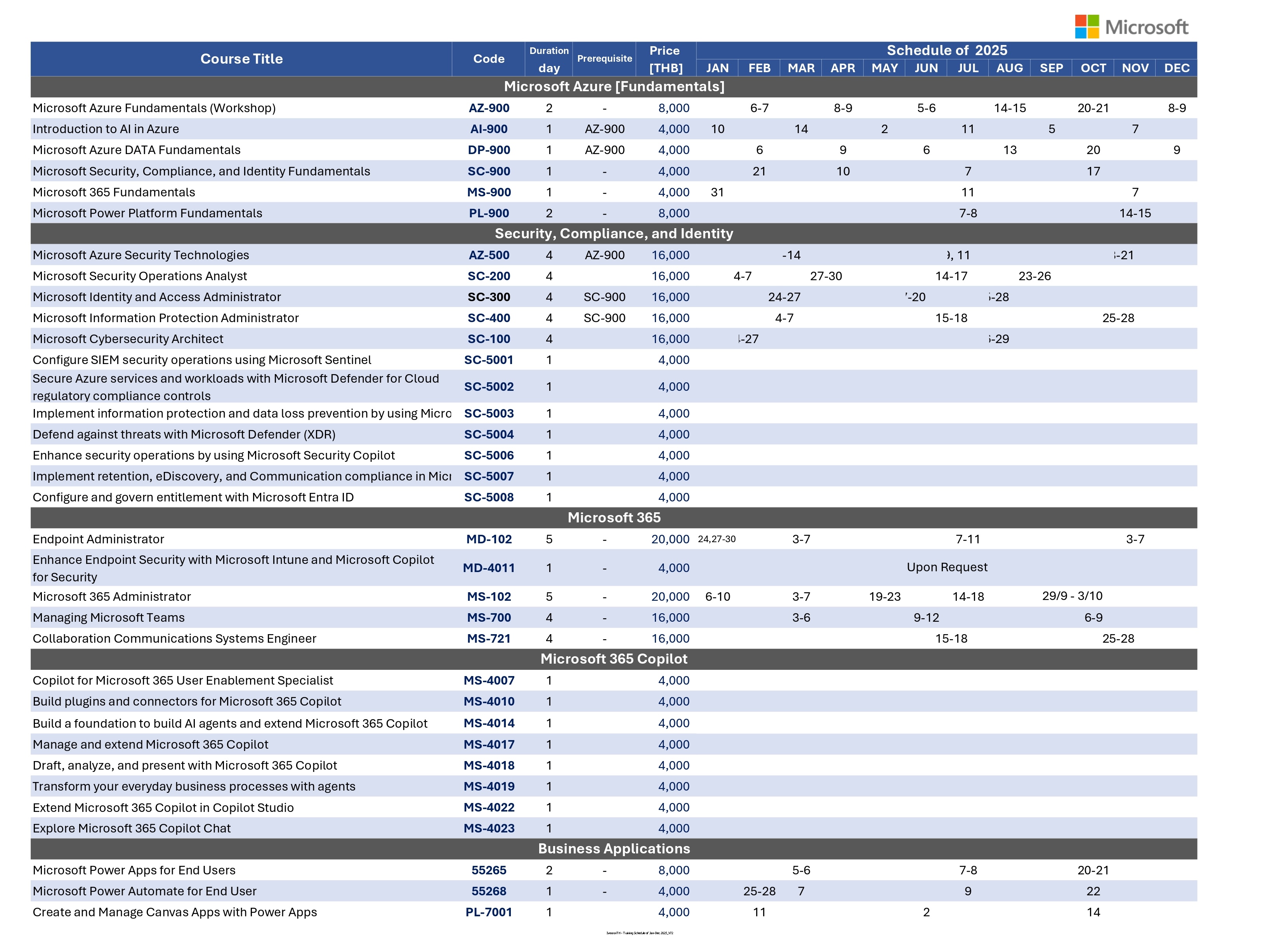Click course code SC-200

point(489,276)
